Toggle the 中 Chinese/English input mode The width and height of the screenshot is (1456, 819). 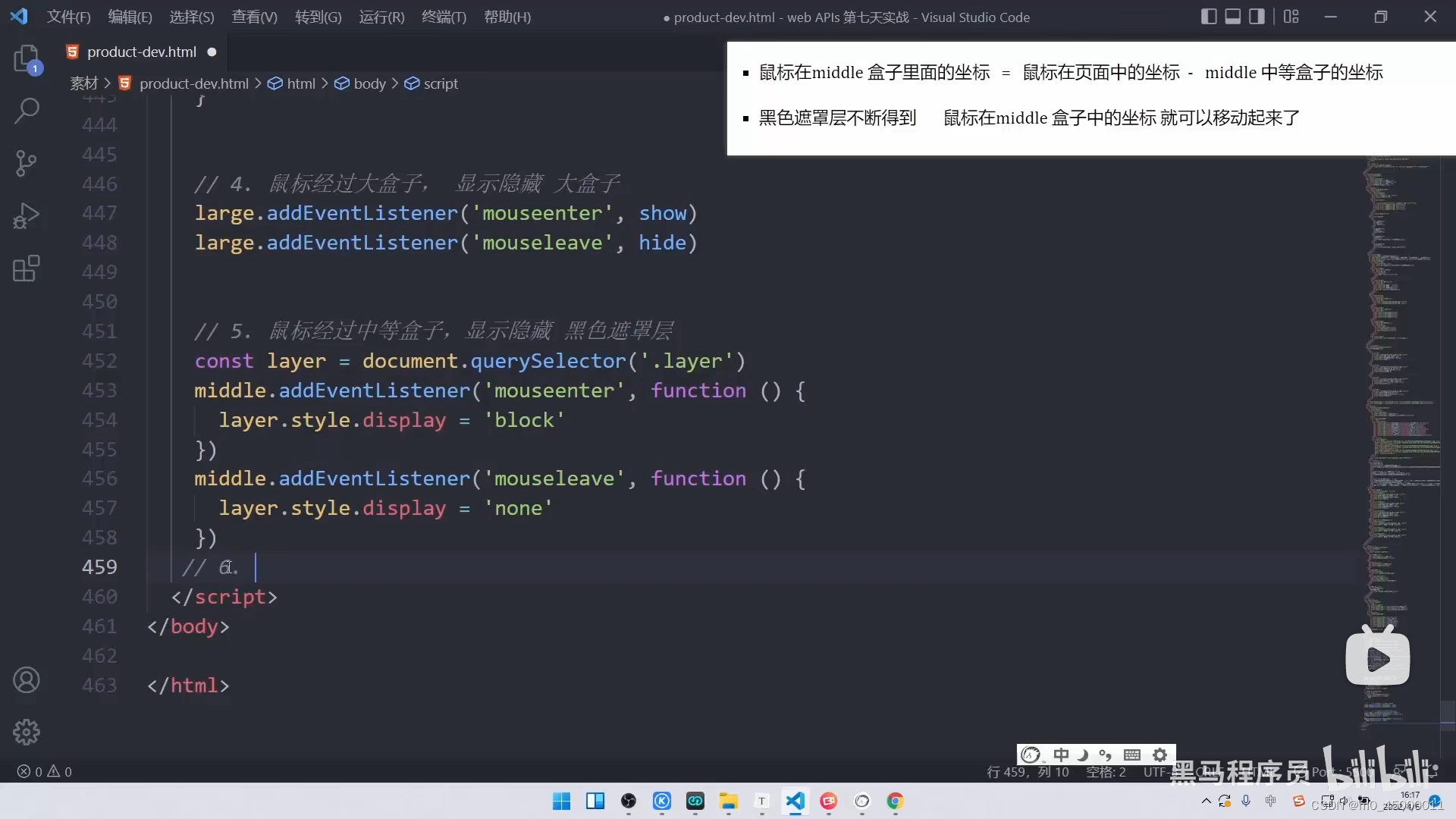point(1061,755)
